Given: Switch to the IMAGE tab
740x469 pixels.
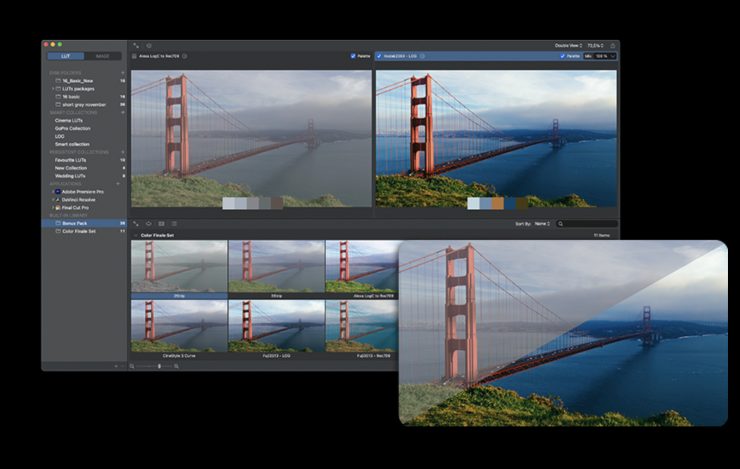Looking at the screenshot, I should pos(103,56).
